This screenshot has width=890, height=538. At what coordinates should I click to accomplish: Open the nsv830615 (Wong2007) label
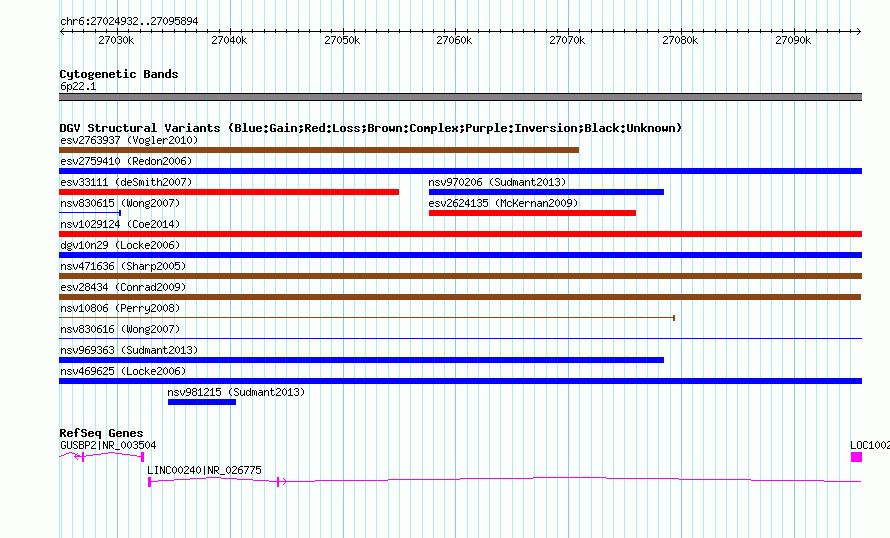point(120,203)
